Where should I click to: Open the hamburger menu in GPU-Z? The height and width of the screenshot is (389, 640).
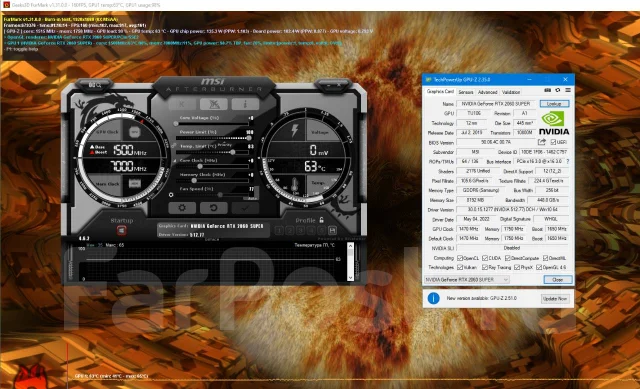coord(568,90)
